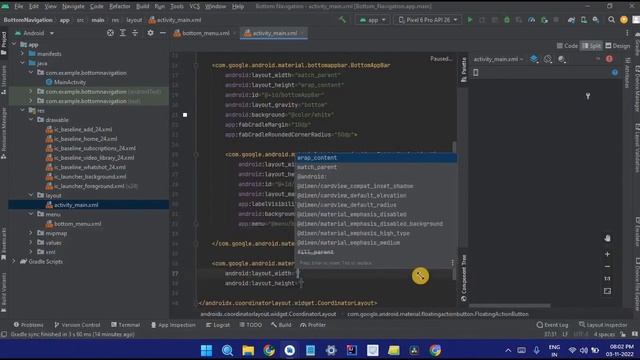Collapse all in Project panel
Viewport: 640px width, 360px height.
[x=135, y=33]
